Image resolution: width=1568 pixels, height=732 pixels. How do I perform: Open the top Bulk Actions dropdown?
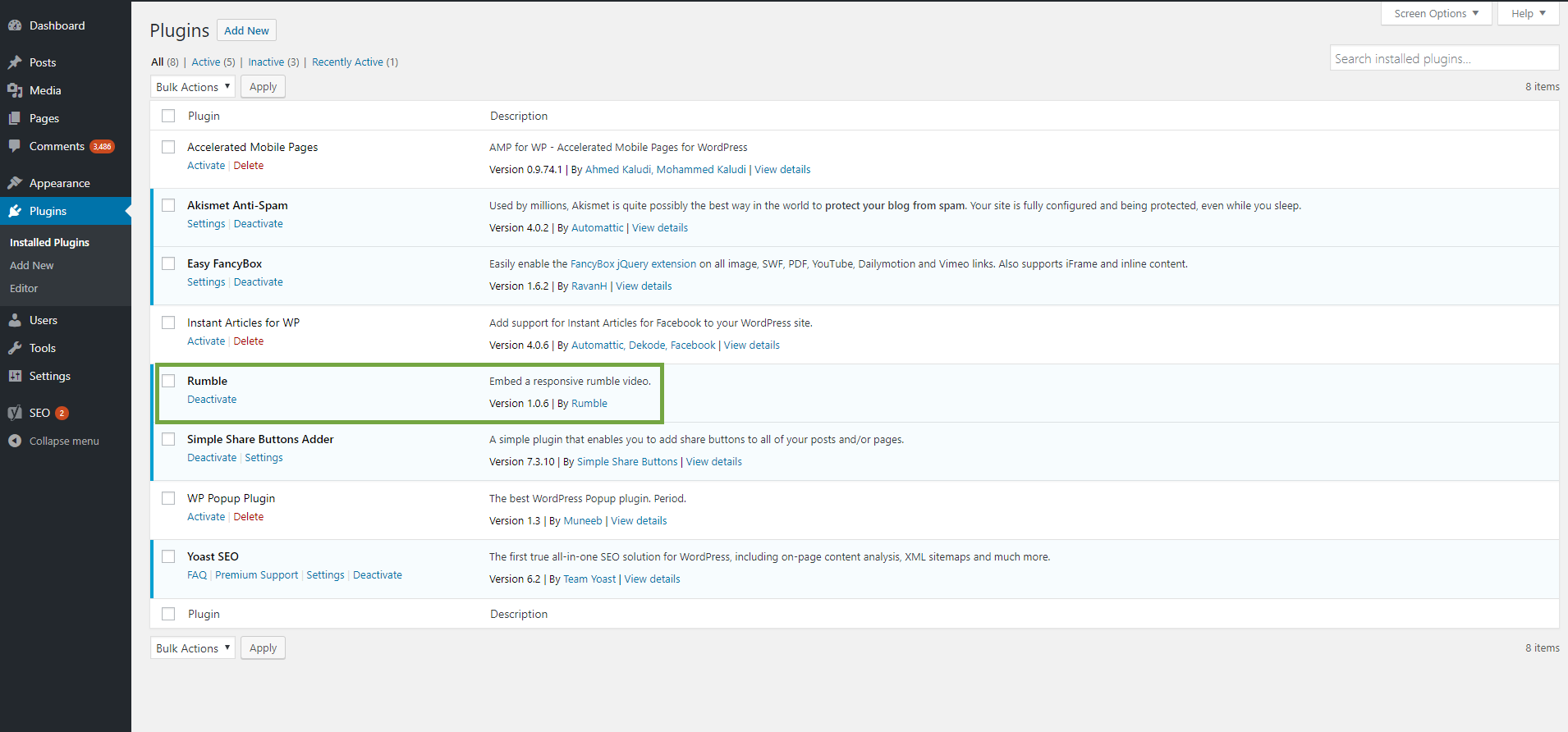tap(193, 87)
